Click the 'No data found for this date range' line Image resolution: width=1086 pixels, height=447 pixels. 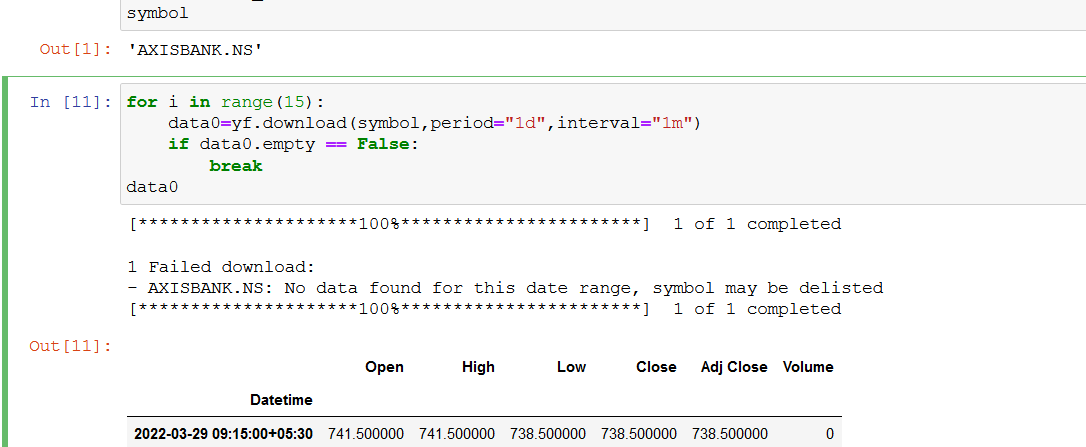[505, 288]
